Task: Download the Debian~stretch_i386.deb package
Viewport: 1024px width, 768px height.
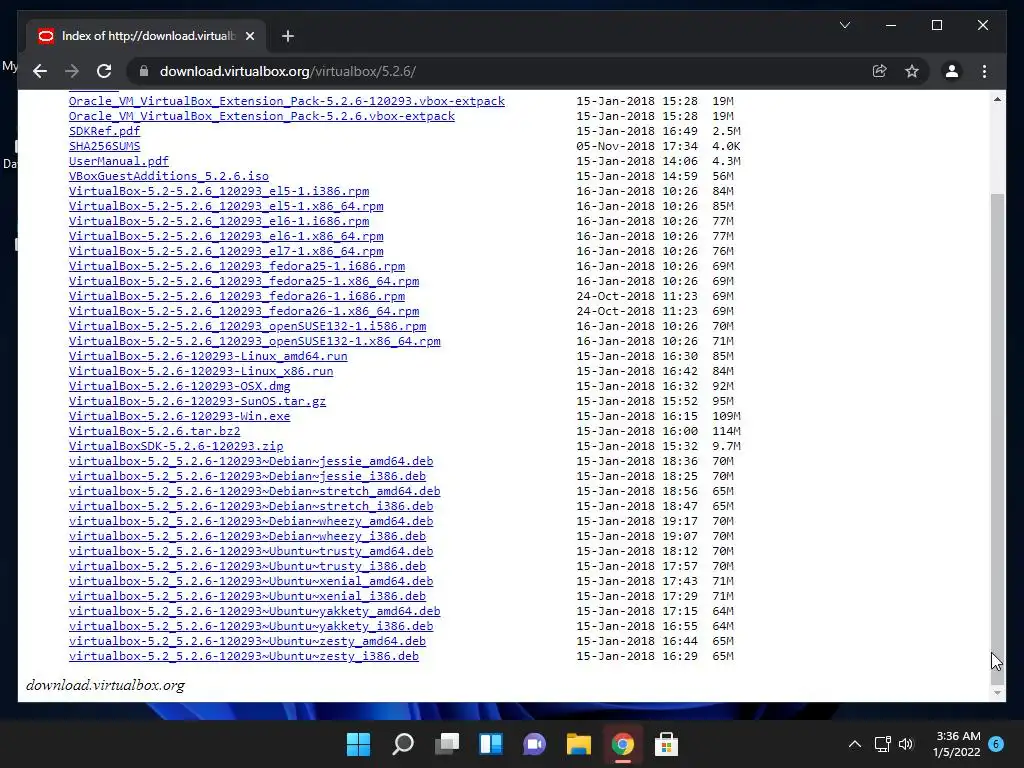Action: (x=251, y=507)
